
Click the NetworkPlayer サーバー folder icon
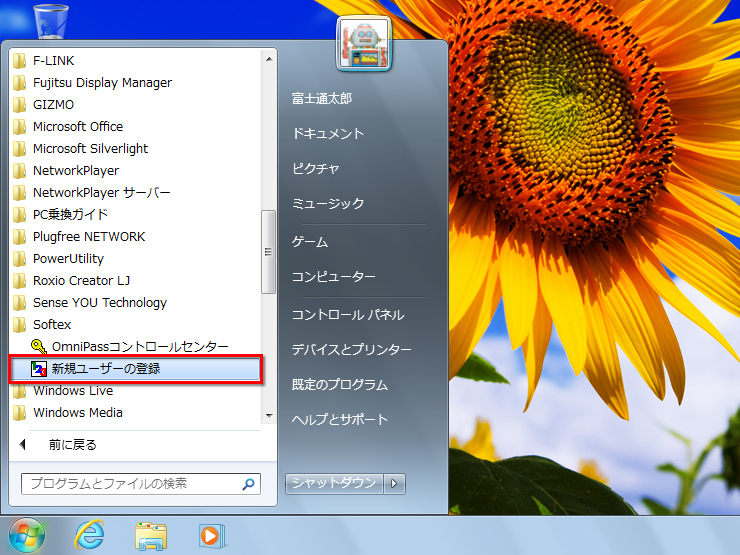(x=20, y=193)
